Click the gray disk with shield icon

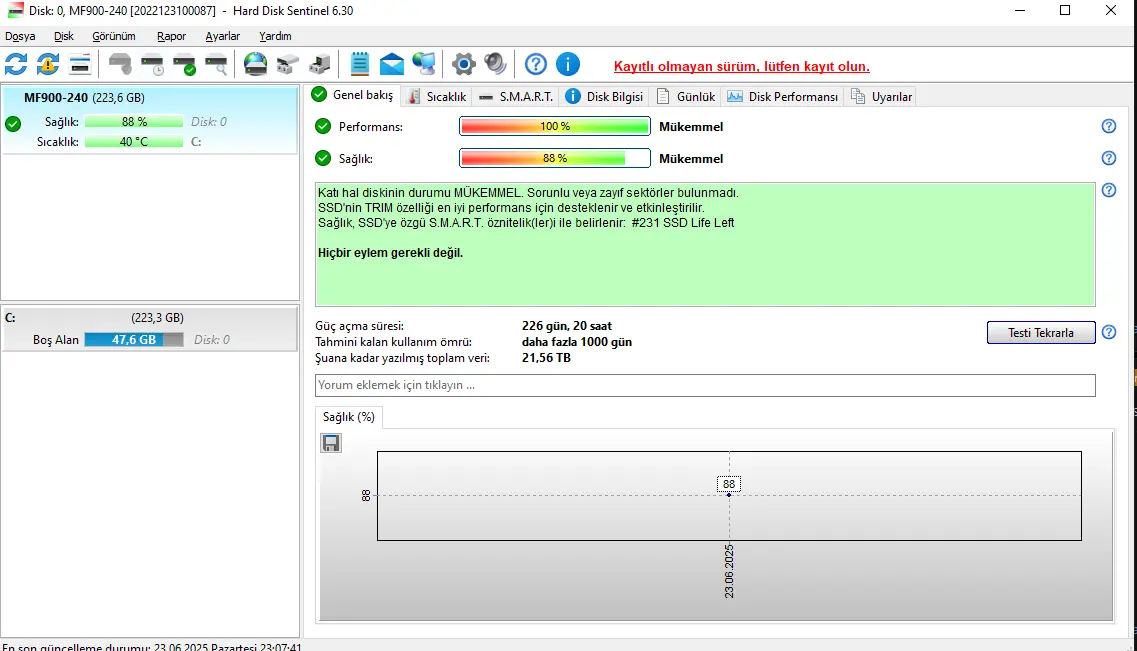click(120, 65)
